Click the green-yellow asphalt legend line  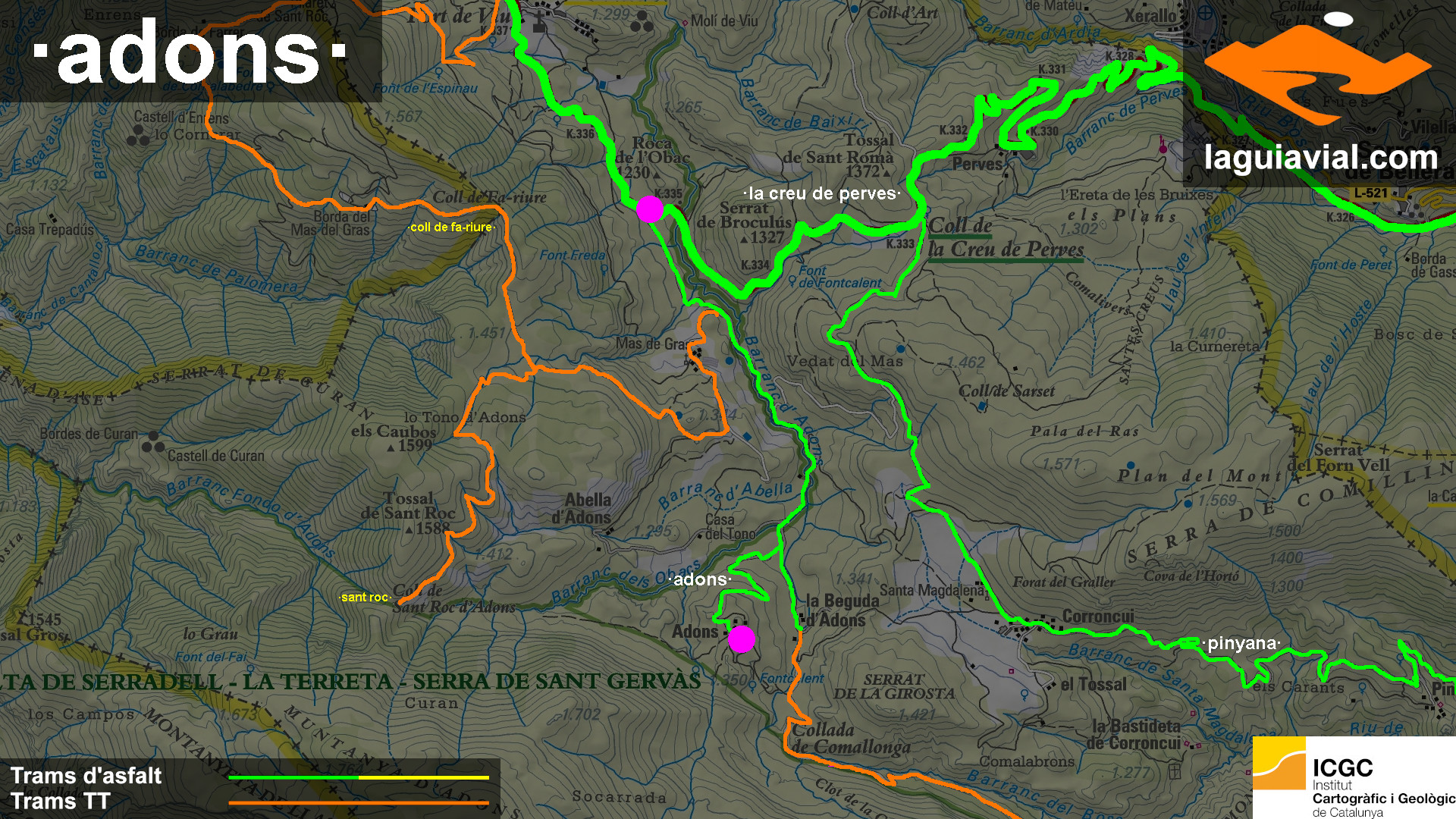tap(359, 777)
